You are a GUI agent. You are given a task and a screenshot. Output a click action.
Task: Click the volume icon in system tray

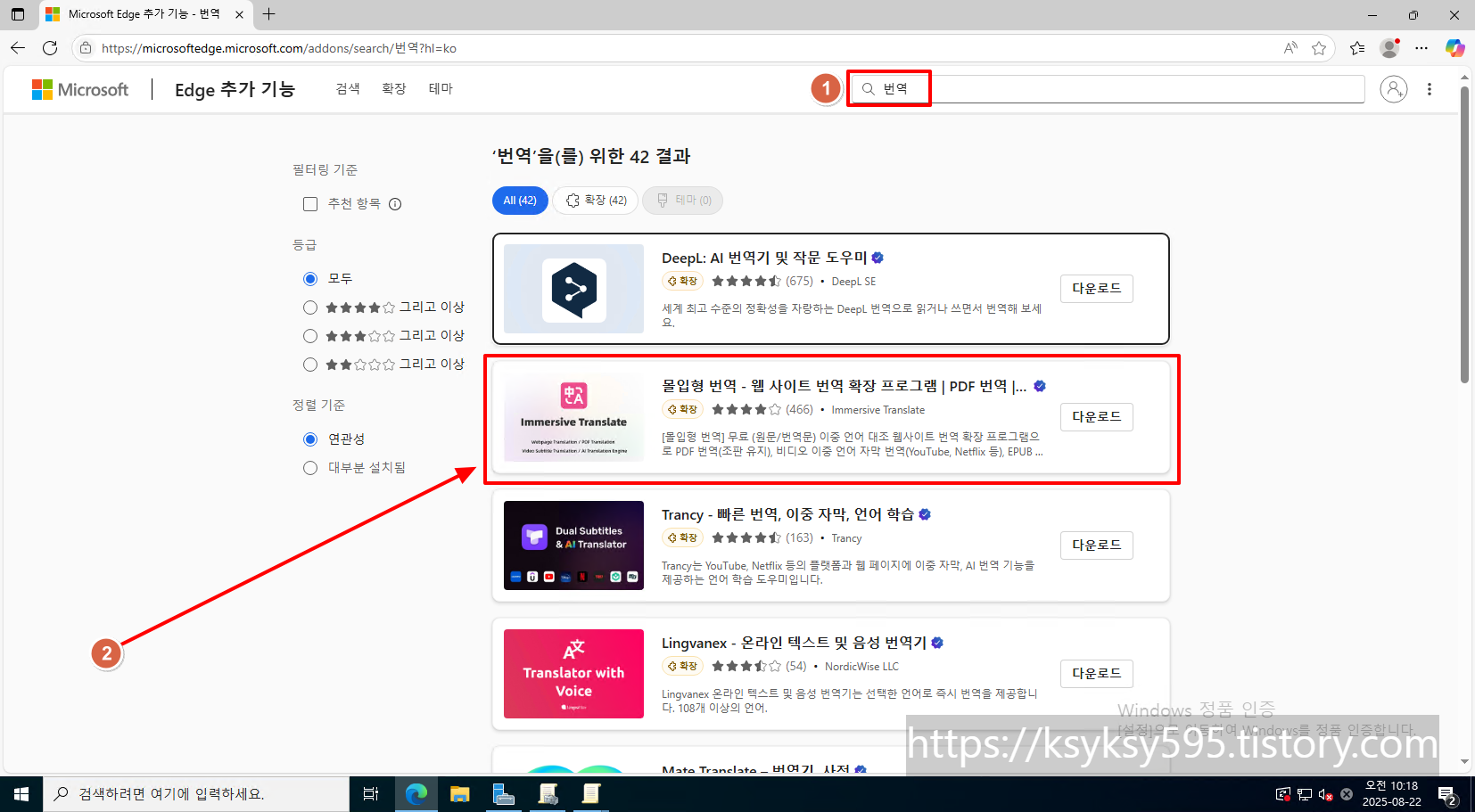[x=1325, y=794]
